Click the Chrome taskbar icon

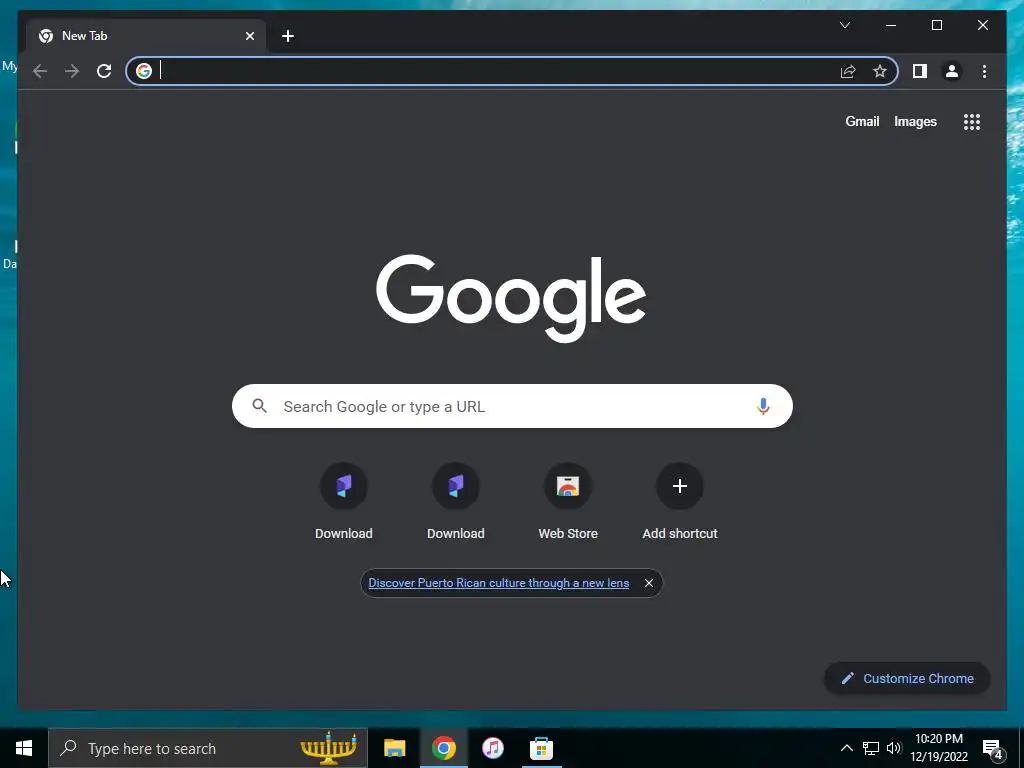443,748
